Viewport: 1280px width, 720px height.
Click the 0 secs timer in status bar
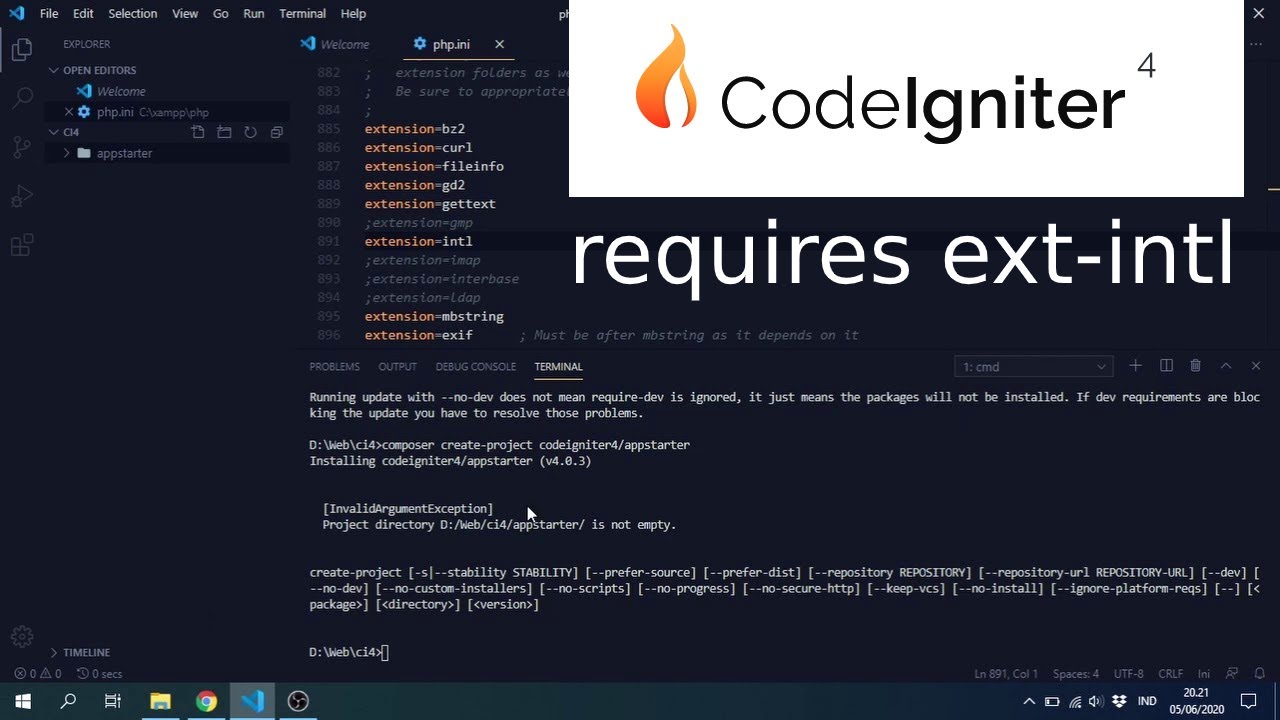99,674
